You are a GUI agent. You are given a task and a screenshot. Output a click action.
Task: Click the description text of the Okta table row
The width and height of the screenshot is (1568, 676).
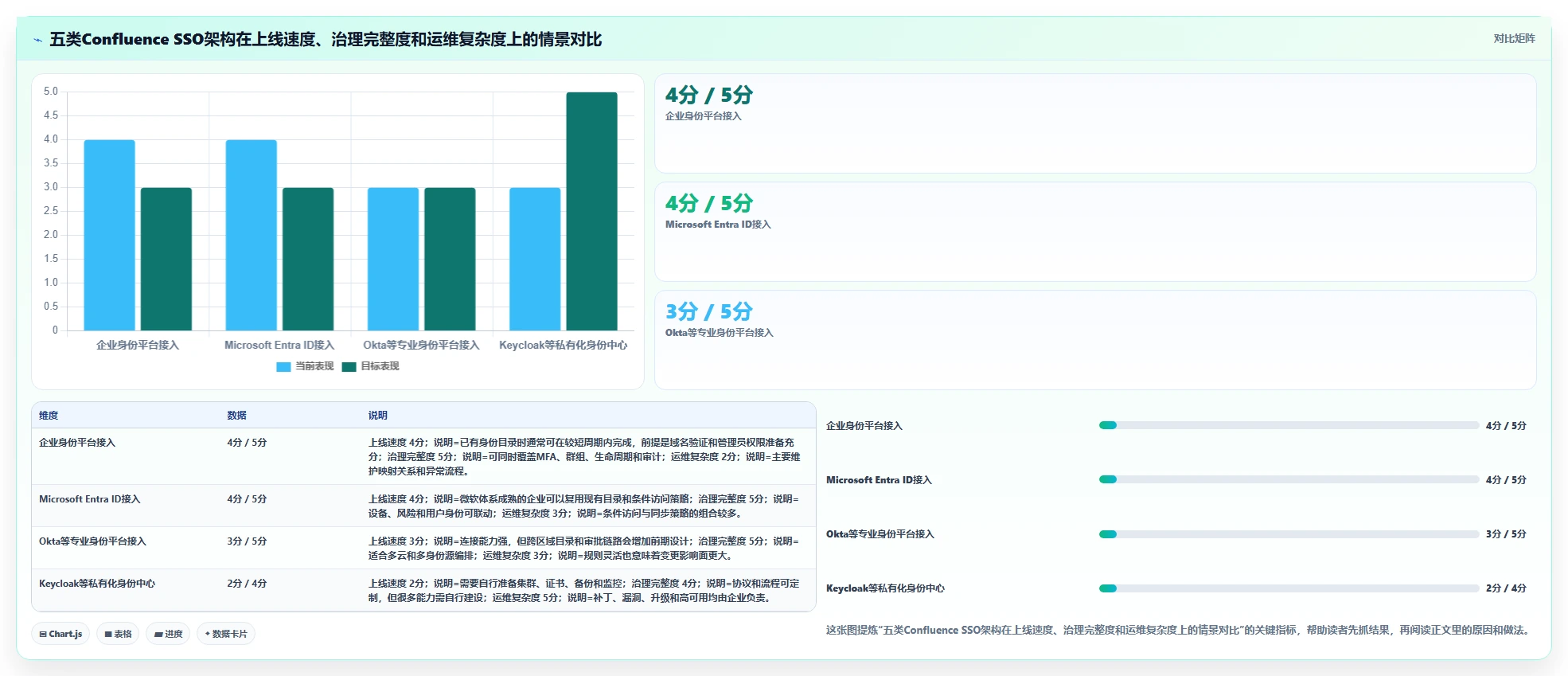[584, 549]
